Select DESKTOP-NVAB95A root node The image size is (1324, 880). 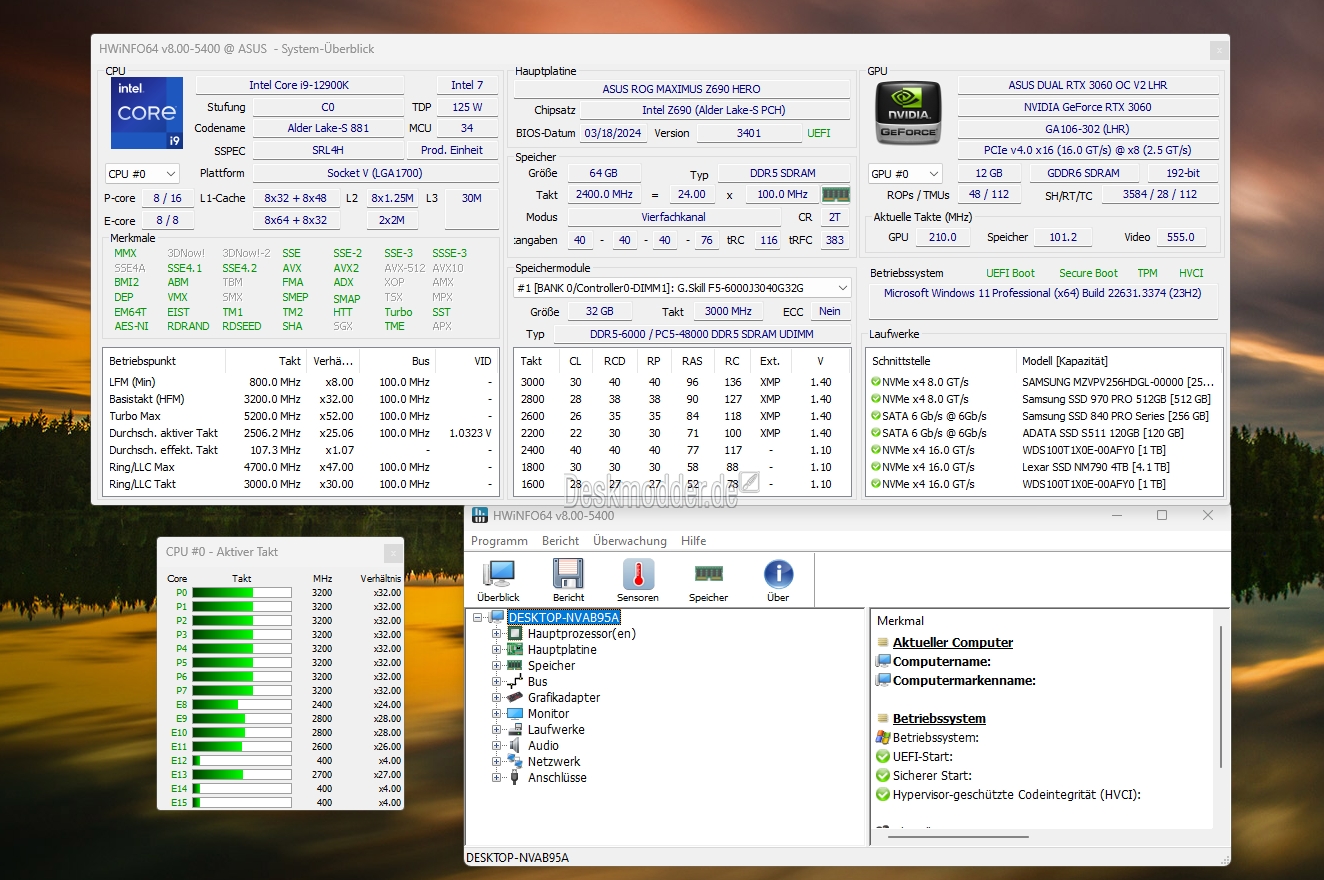(565, 618)
